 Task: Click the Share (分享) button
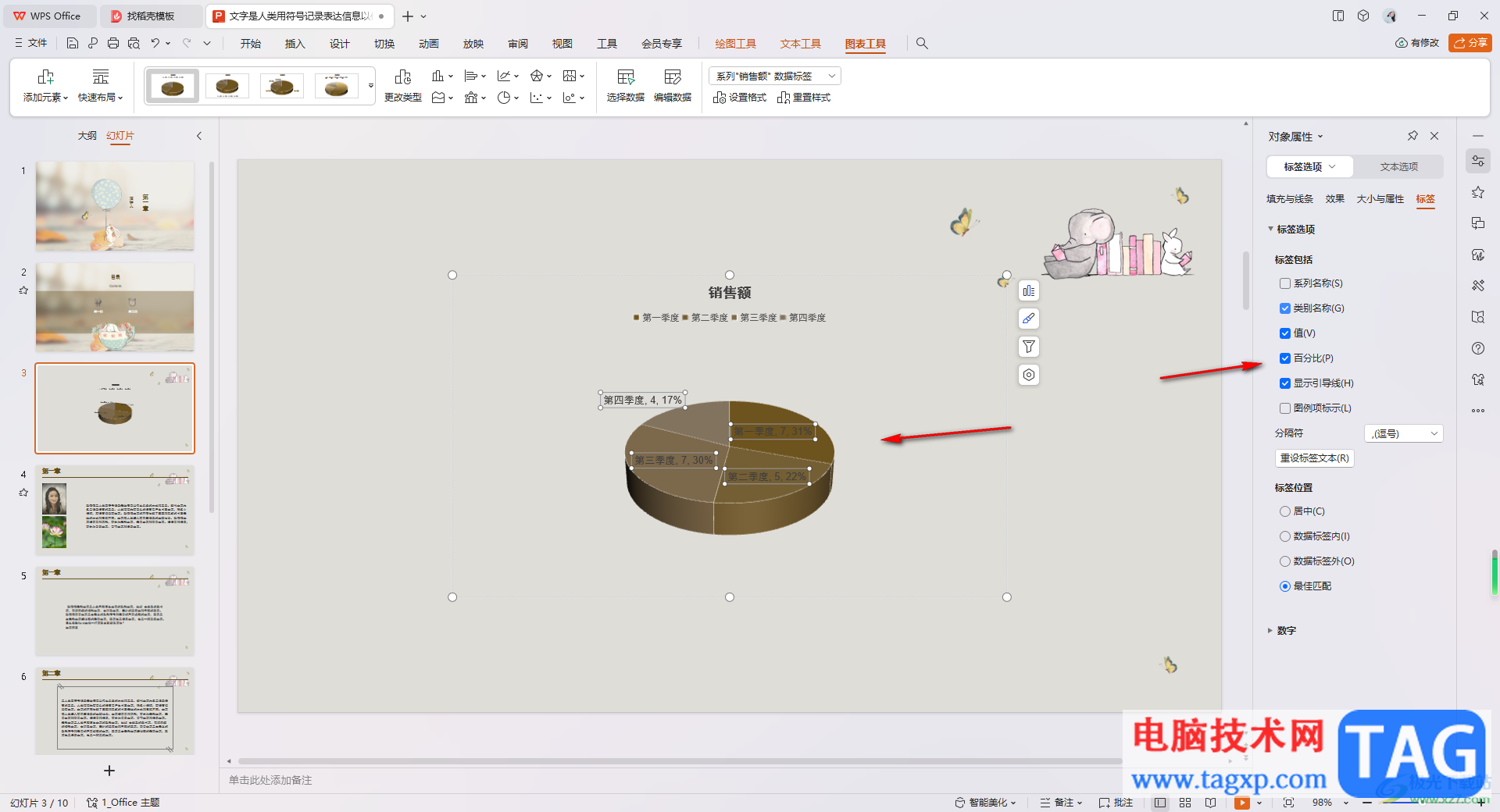pos(1470,43)
